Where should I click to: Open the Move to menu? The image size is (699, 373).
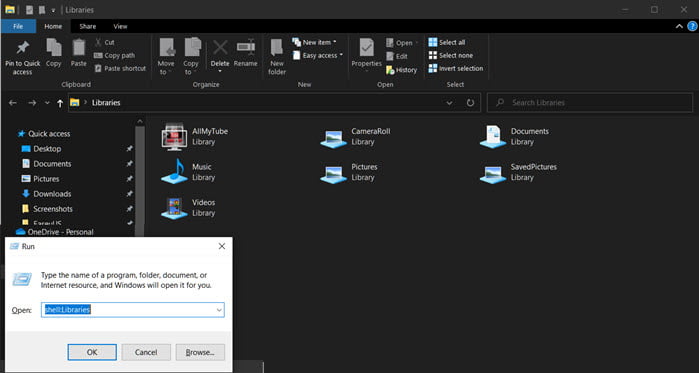166,57
